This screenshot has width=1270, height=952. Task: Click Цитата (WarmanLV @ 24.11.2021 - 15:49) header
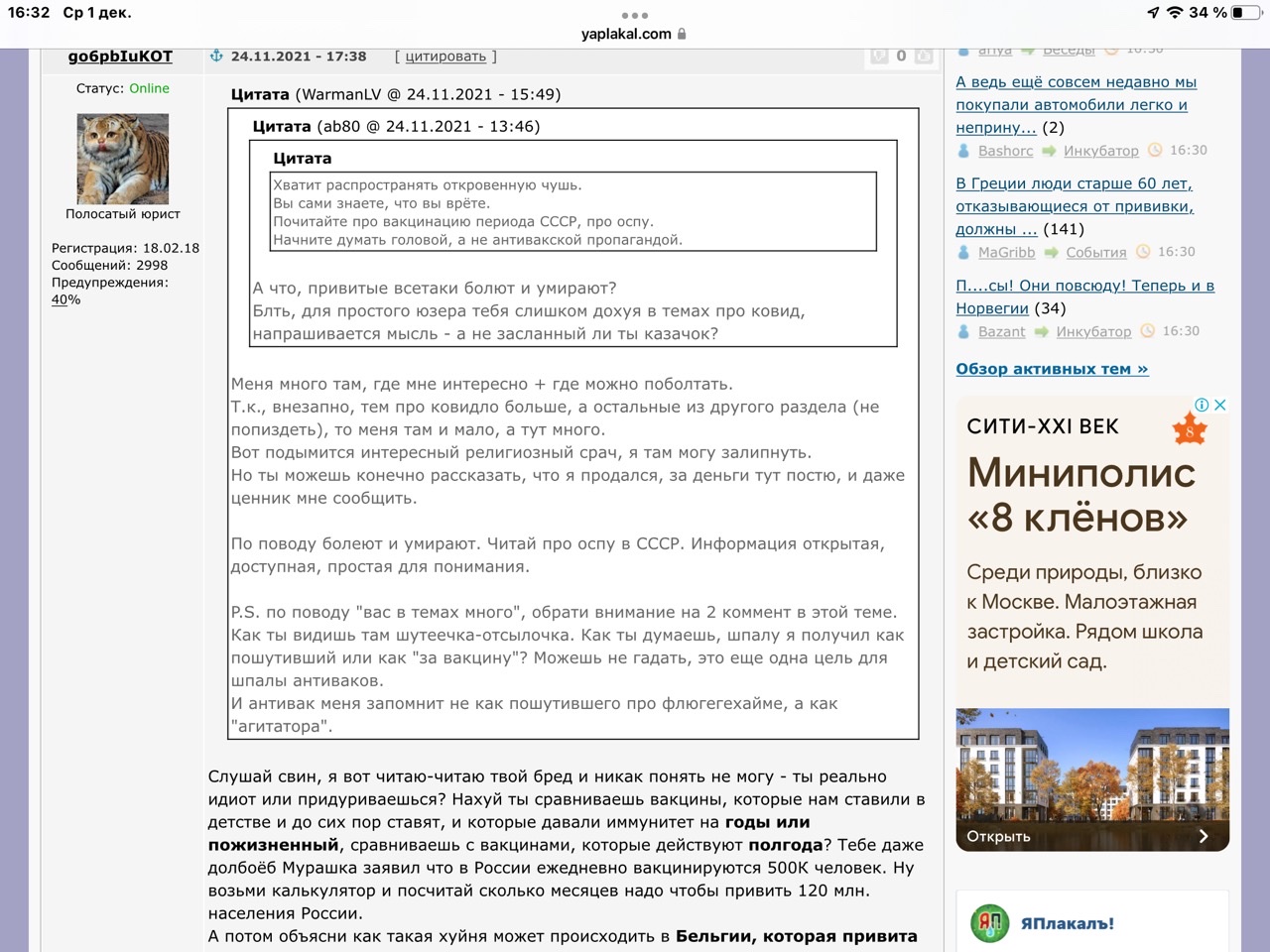point(396,94)
